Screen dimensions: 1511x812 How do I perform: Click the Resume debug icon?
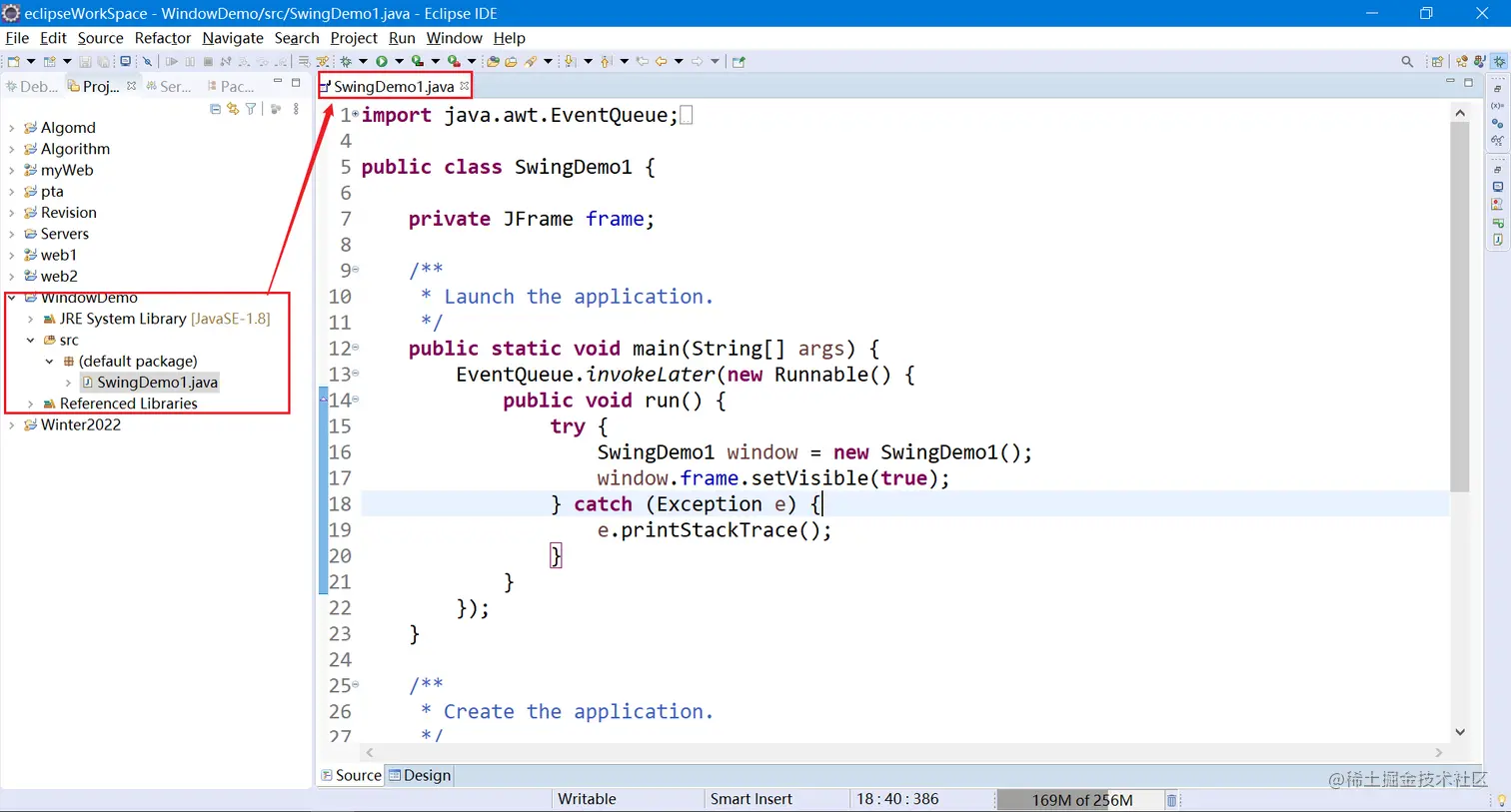tap(171, 61)
